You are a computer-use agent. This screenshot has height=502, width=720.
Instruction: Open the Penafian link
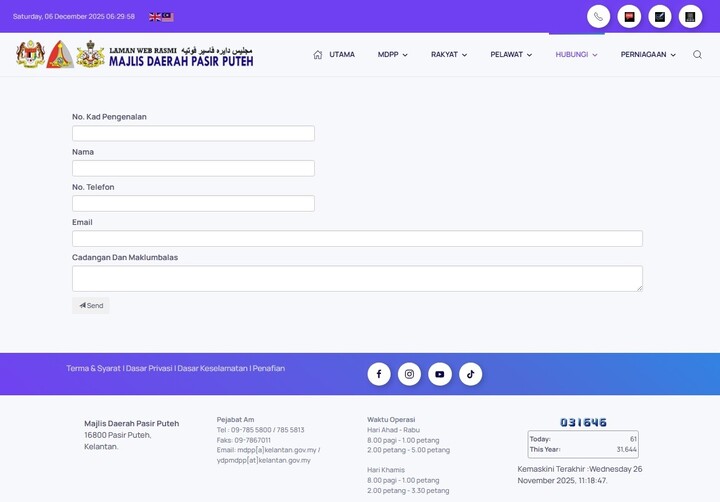point(269,368)
